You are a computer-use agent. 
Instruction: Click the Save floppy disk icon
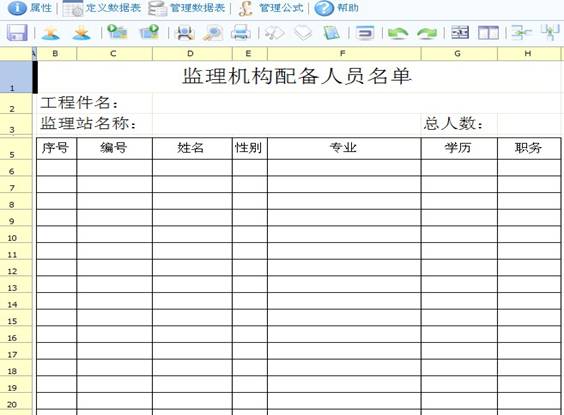[17, 33]
